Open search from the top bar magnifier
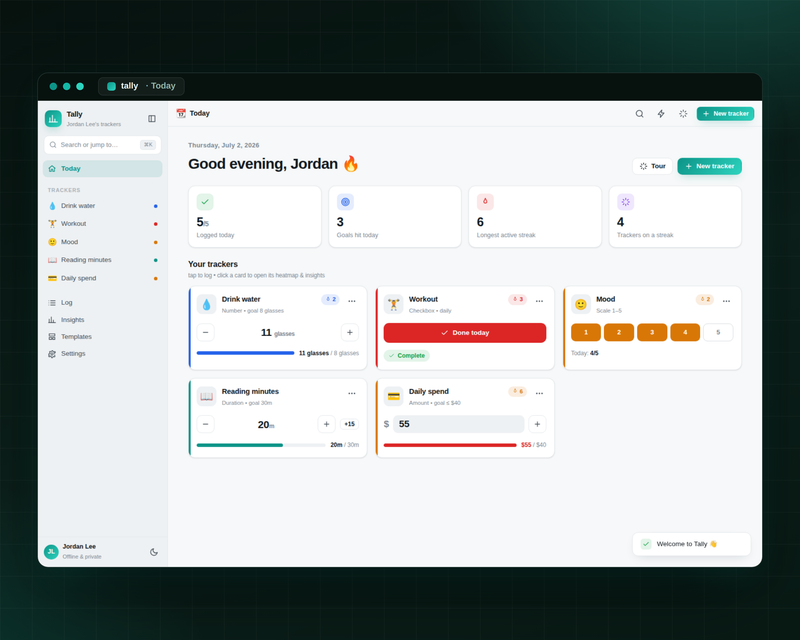The width and height of the screenshot is (800, 640). (x=639, y=114)
